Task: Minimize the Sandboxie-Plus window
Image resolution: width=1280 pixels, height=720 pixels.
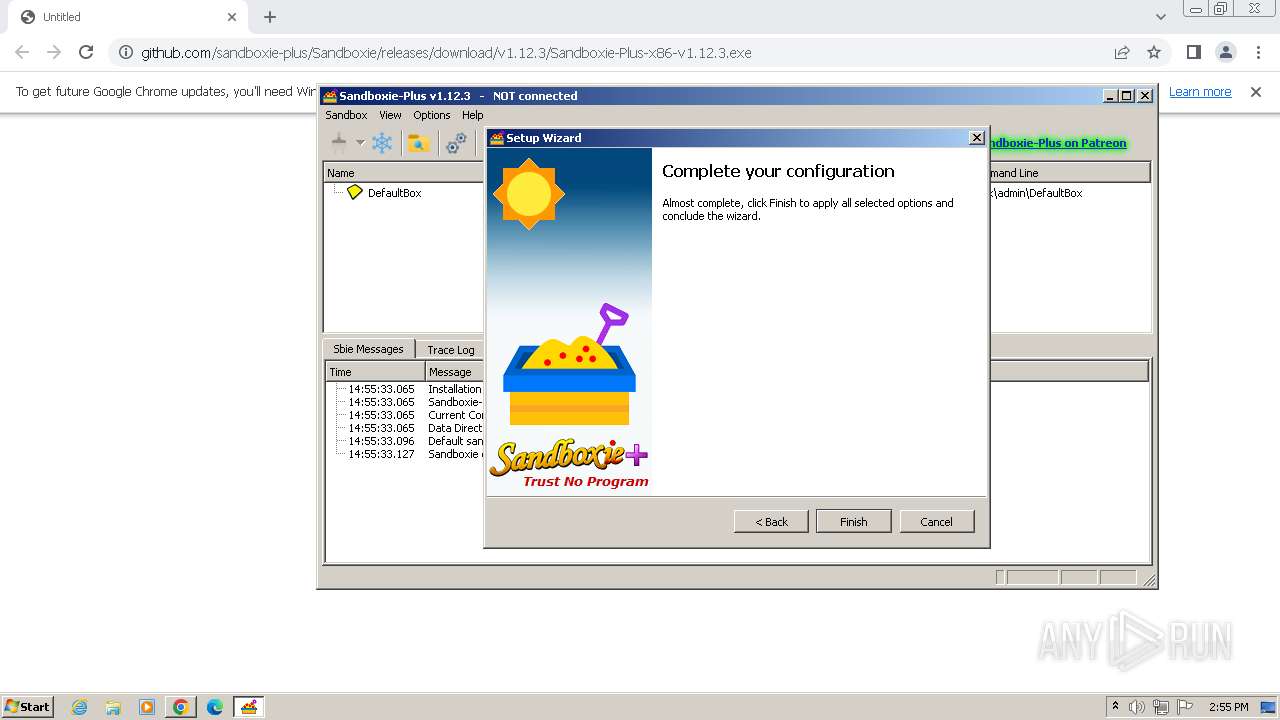Action: point(1110,96)
